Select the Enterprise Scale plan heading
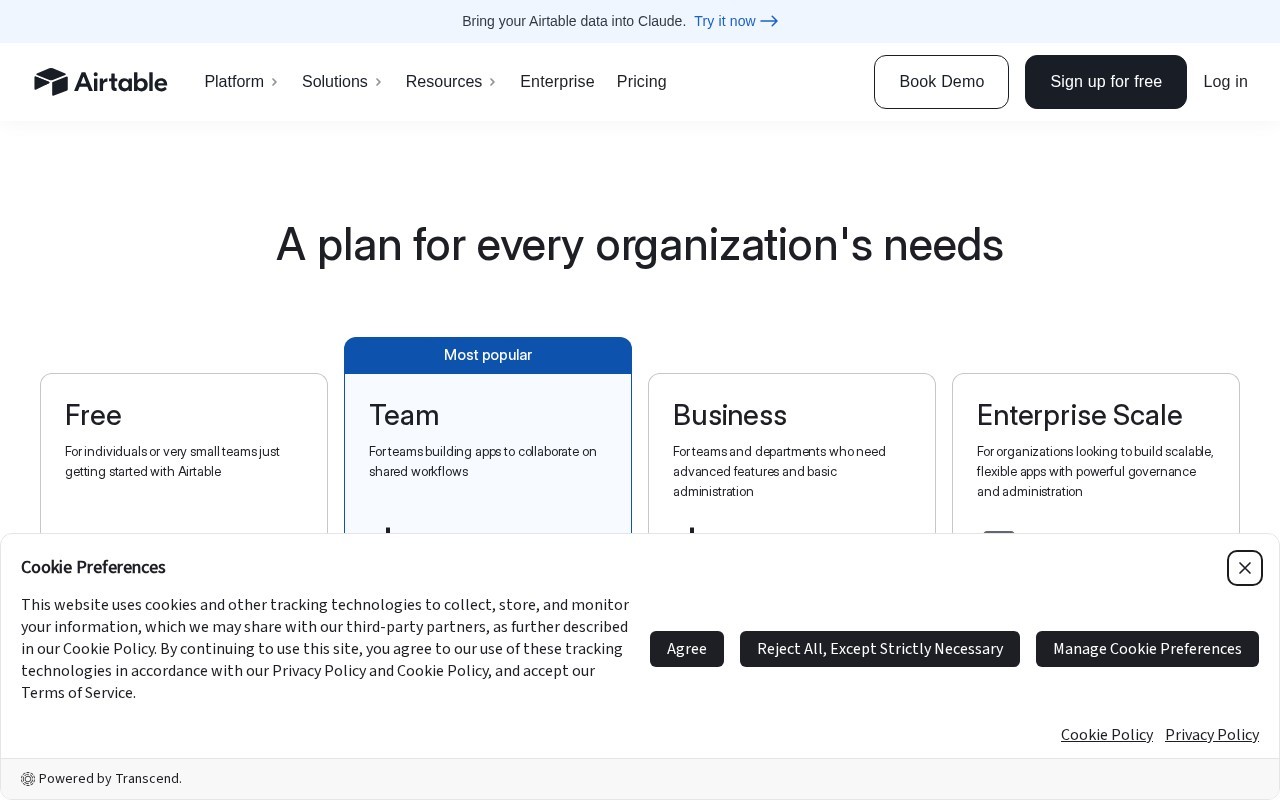 pyautogui.click(x=1080, y=415)
